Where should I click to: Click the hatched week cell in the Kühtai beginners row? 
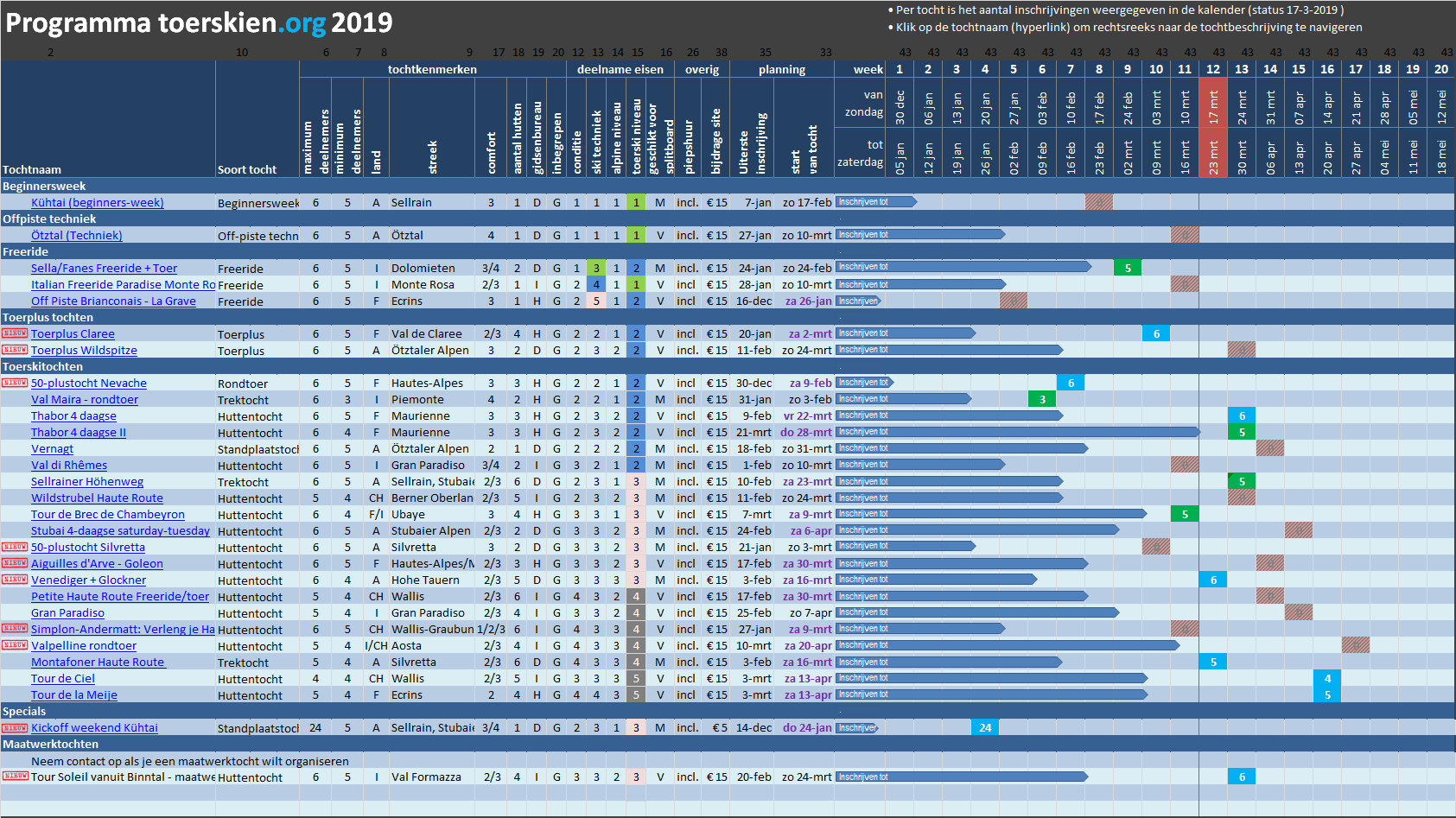[x=1099, y=202]
